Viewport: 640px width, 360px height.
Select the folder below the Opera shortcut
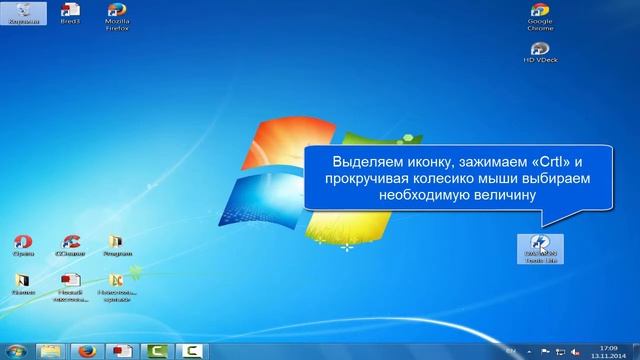tap(23, 284)
